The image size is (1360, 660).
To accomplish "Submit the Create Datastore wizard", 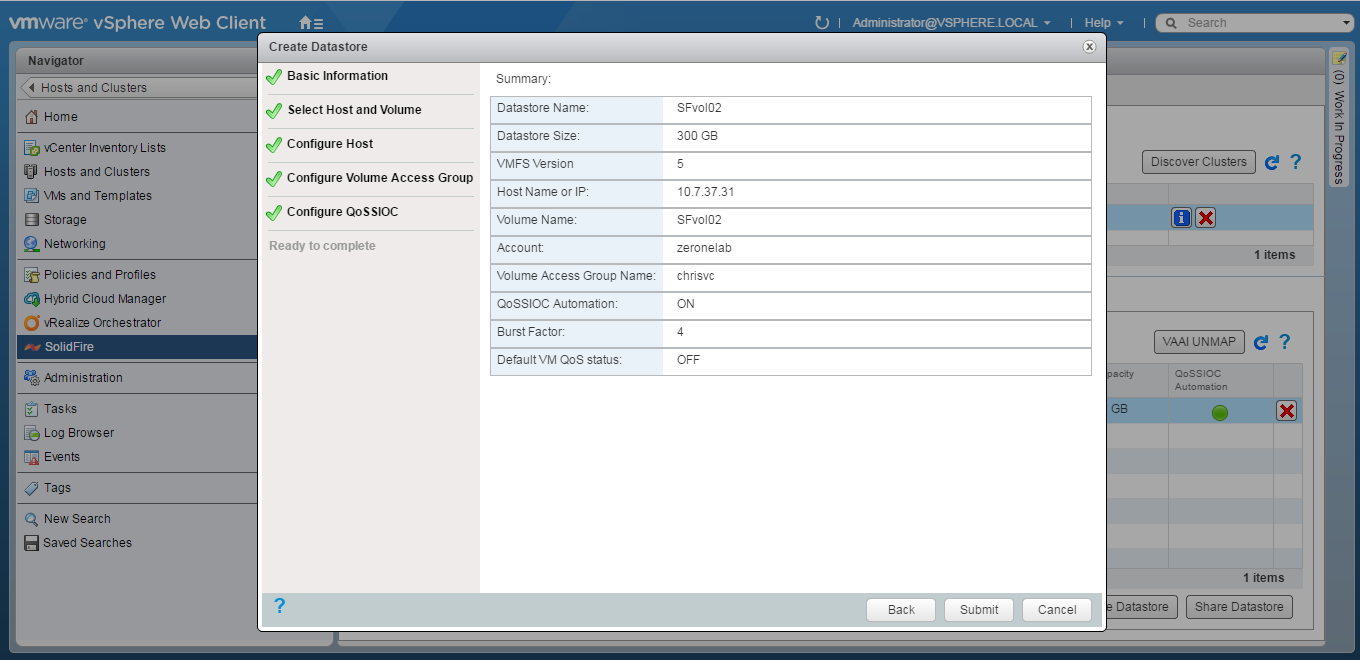I will pyautogui.click(x=979, y=610).
